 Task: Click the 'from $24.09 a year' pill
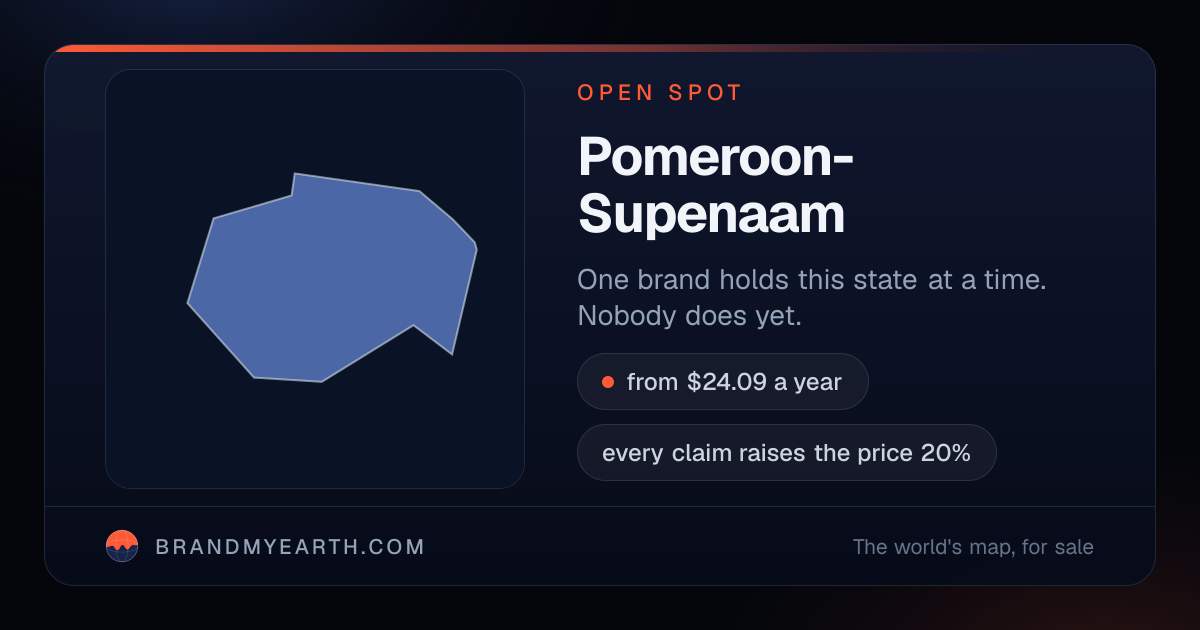722,382
